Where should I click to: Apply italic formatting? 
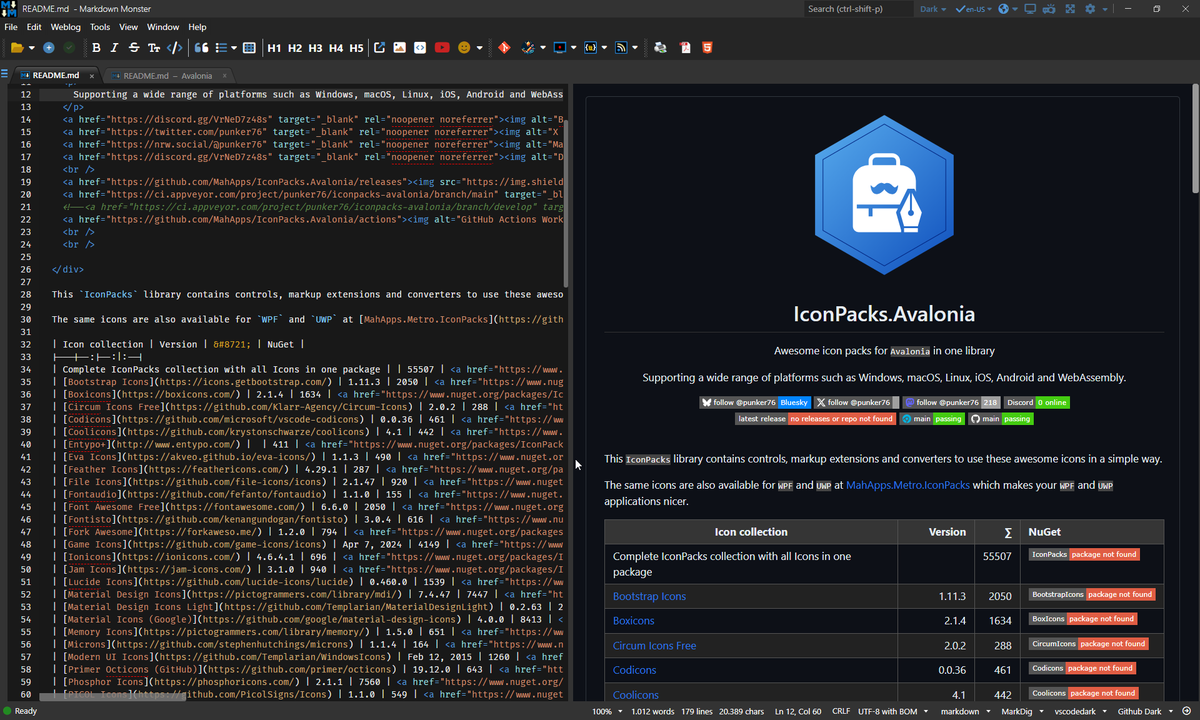(x=115, y=47)
